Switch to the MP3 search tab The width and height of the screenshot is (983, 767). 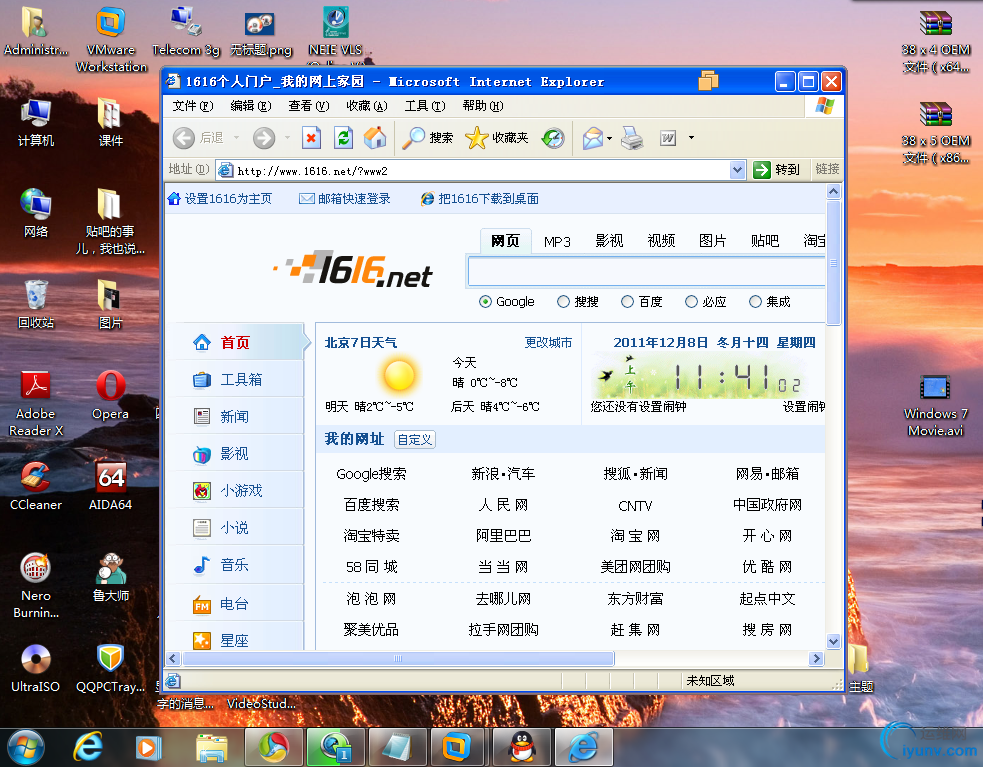[x=557, y=241]
